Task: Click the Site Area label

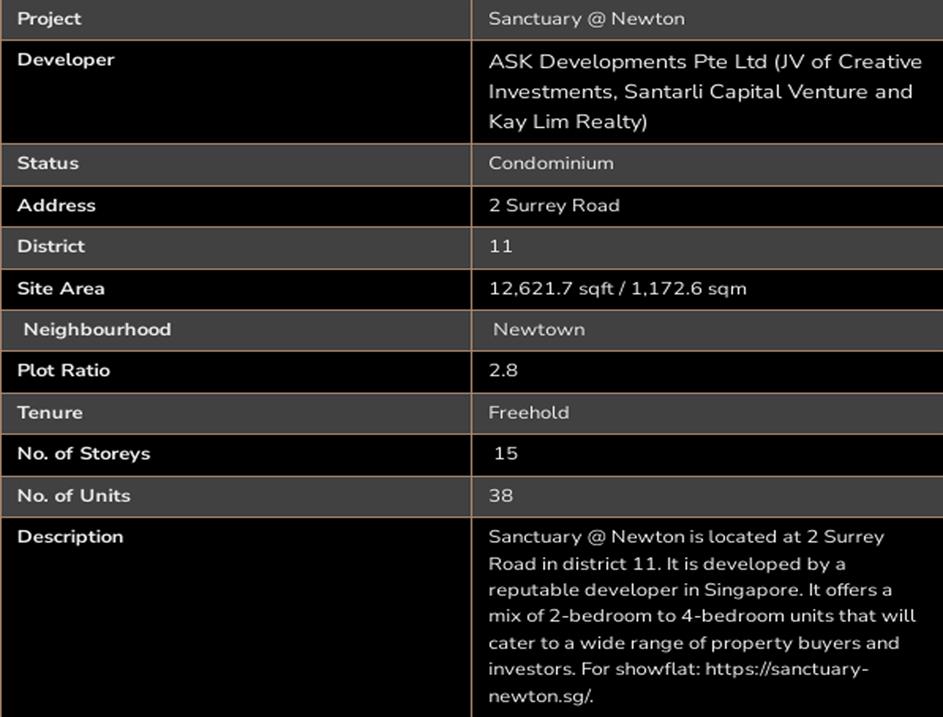Action: [x=61, y=288]
